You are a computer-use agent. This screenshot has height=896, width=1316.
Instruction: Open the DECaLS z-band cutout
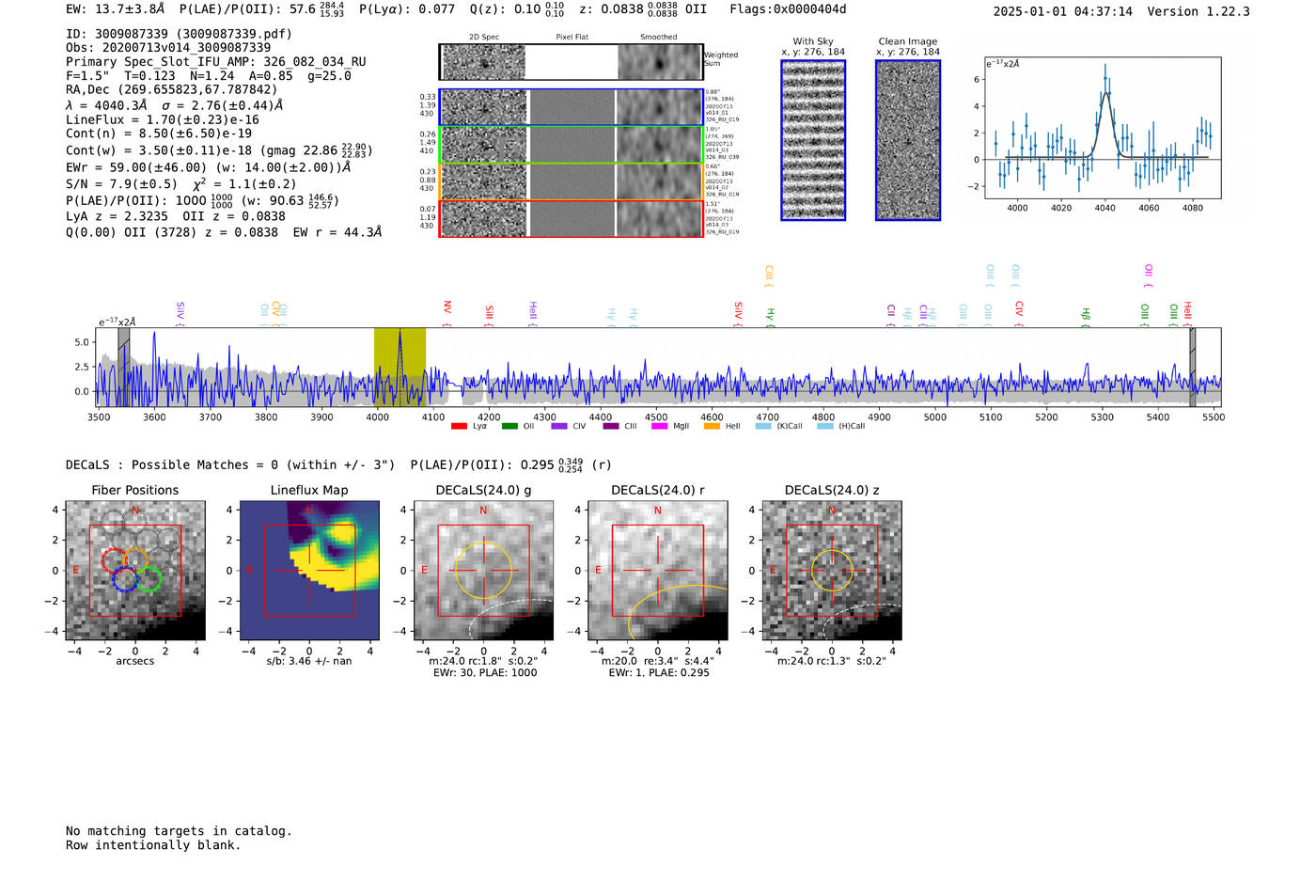832,571
